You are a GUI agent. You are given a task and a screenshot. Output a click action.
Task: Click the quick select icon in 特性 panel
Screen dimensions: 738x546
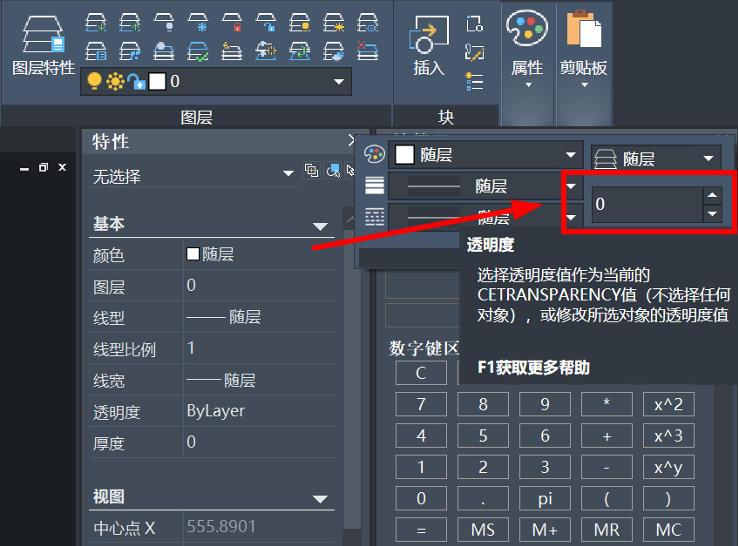click(x=334, y=171)
